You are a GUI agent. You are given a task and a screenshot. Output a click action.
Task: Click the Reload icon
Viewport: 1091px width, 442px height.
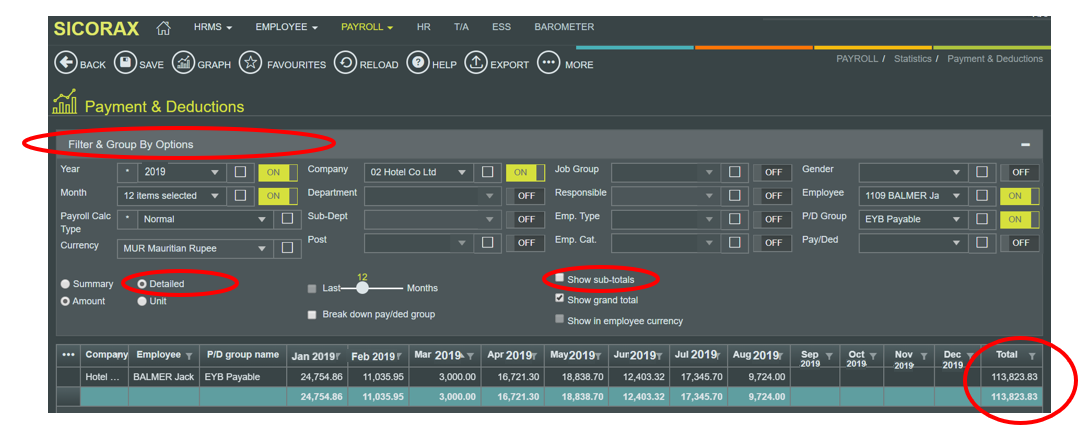pyautogui.click(x=344, y=63)
